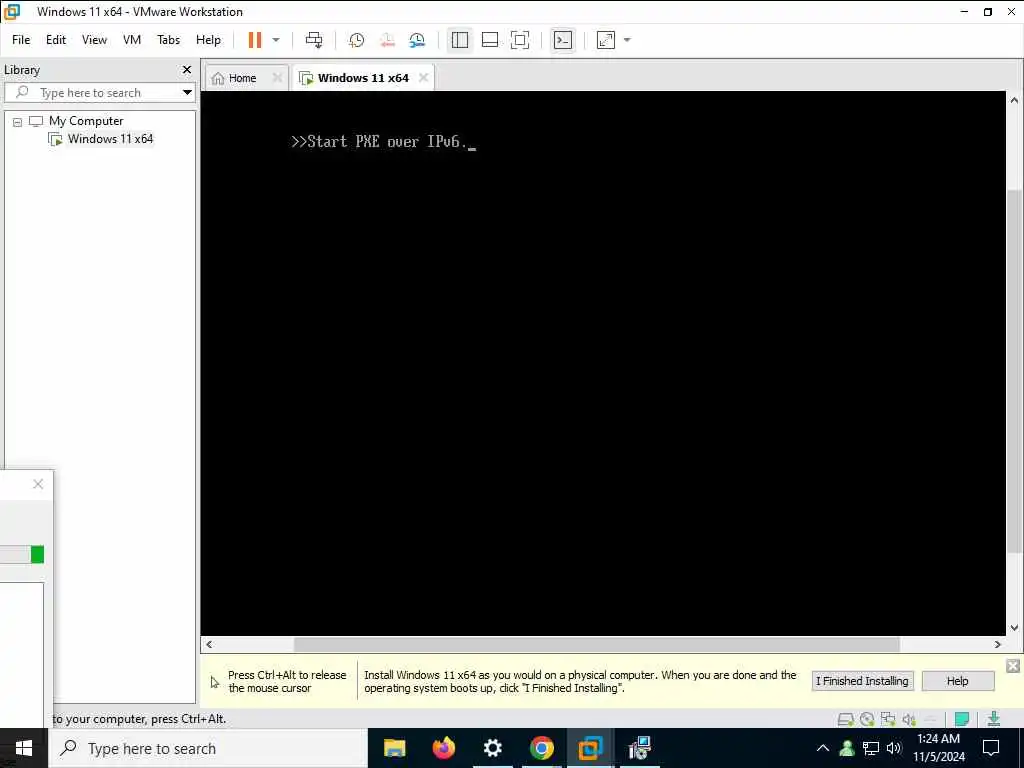
Task: Click the network icon in system tray
Action: tap(871, 748)
